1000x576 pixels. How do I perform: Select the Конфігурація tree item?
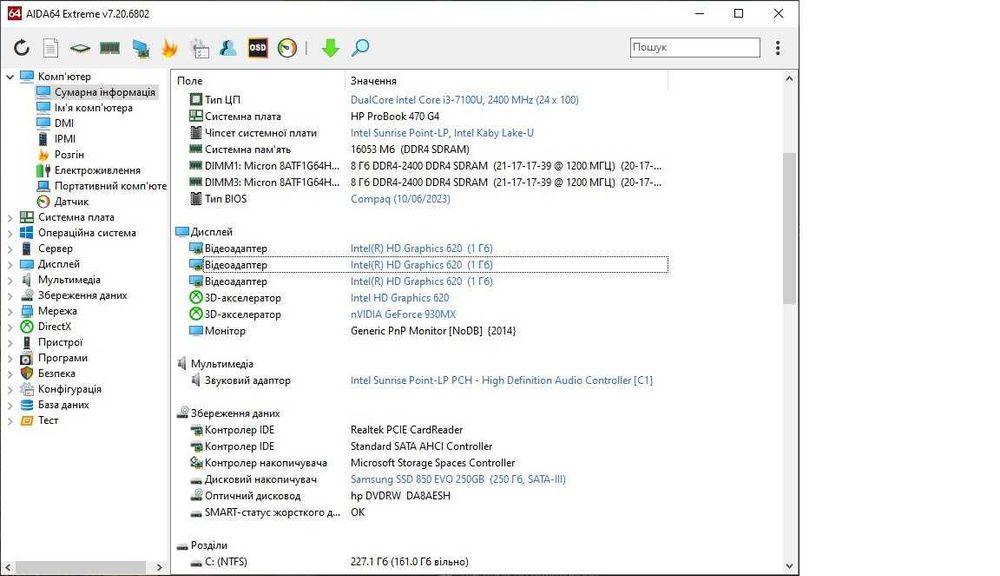pyautogui.click(x=70, y=389)
